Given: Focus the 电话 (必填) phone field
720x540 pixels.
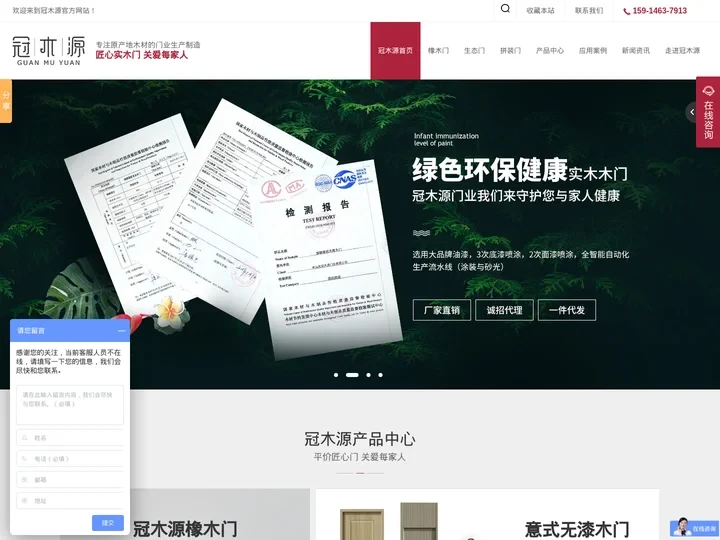Looking at the screenshot, I should 70,459.
